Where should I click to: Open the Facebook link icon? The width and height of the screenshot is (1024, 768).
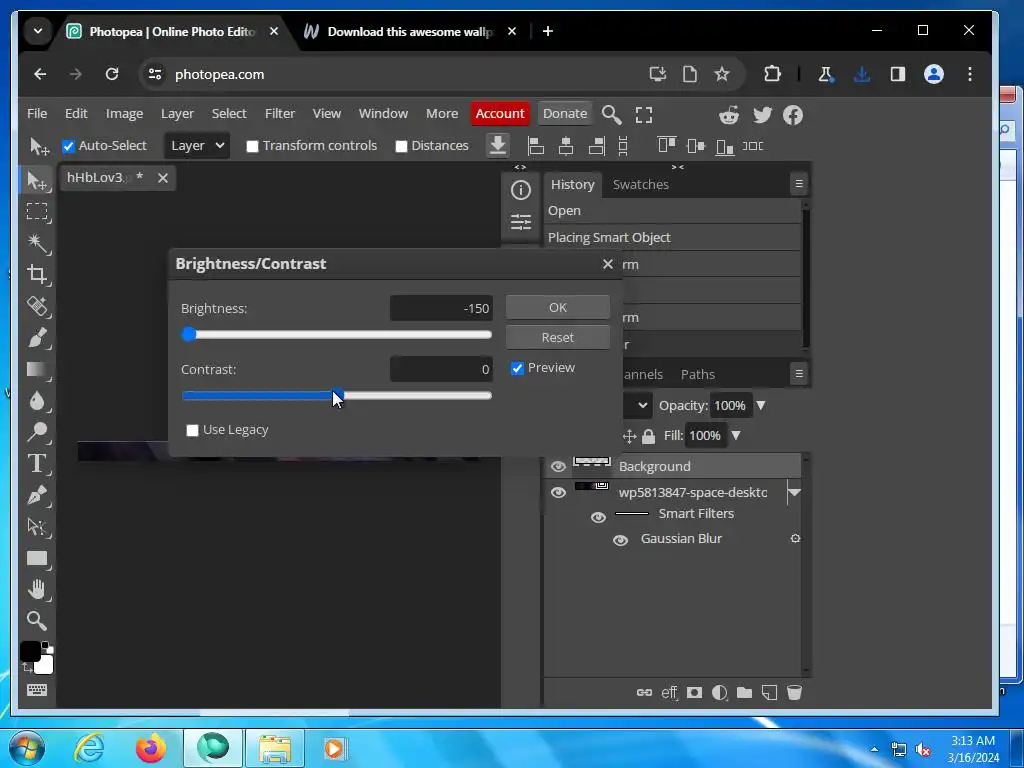click(793, 115)
